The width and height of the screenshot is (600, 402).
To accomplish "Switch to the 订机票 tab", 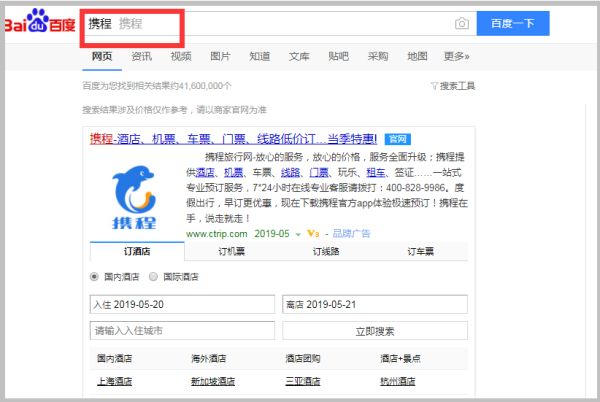I will [x=231, y=252].
